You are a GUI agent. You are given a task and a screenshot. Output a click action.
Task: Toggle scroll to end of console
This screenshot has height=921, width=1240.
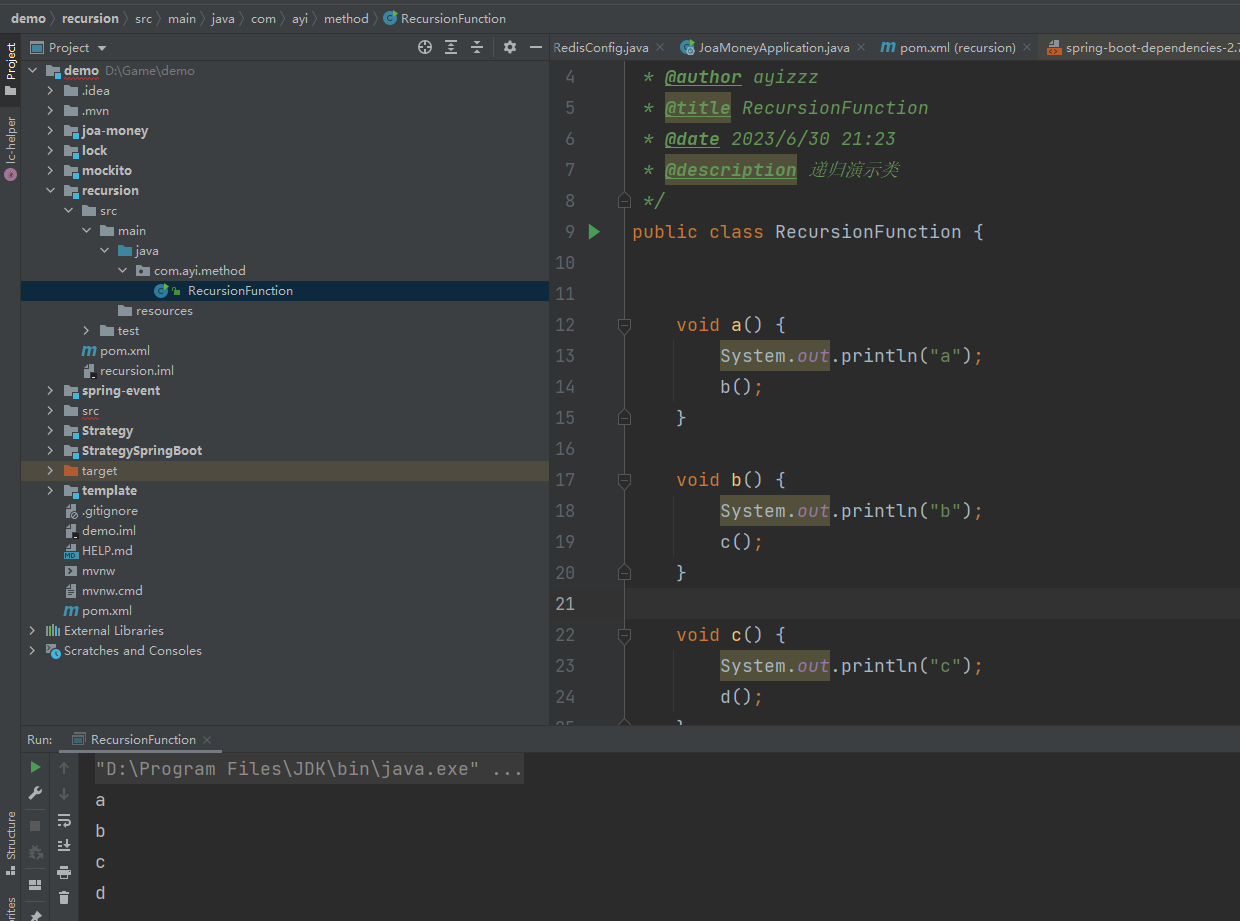click(x=64, y=846)
